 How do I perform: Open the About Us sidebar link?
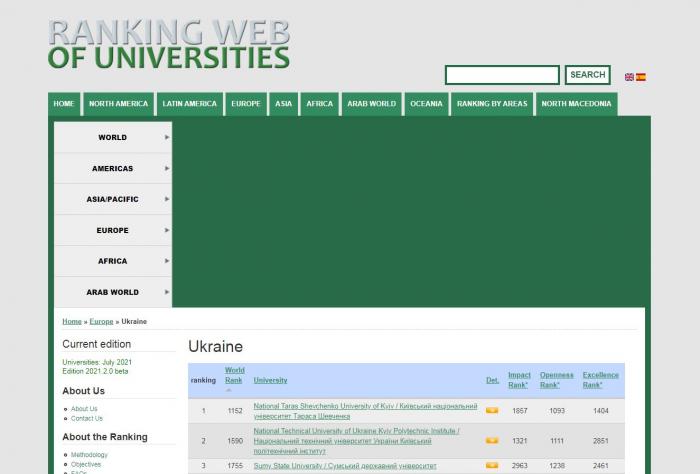point(84,409)
